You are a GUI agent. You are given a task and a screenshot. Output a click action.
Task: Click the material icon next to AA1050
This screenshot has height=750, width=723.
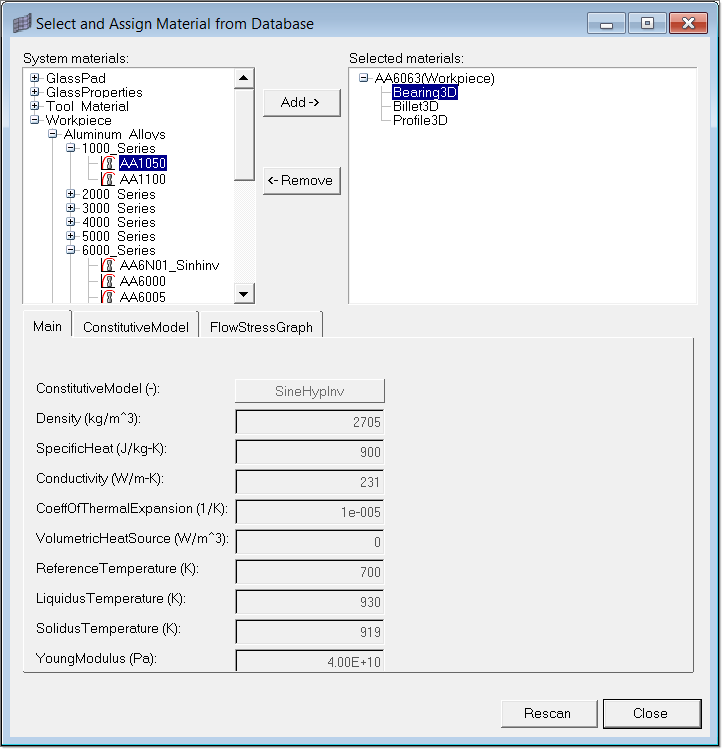click(108, 163)
